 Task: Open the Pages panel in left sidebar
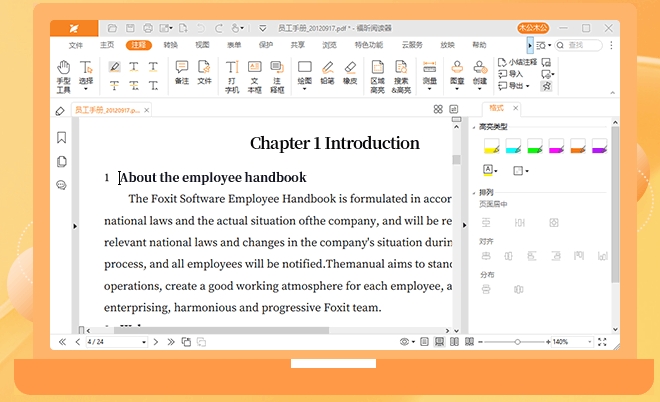pos(62,161)
